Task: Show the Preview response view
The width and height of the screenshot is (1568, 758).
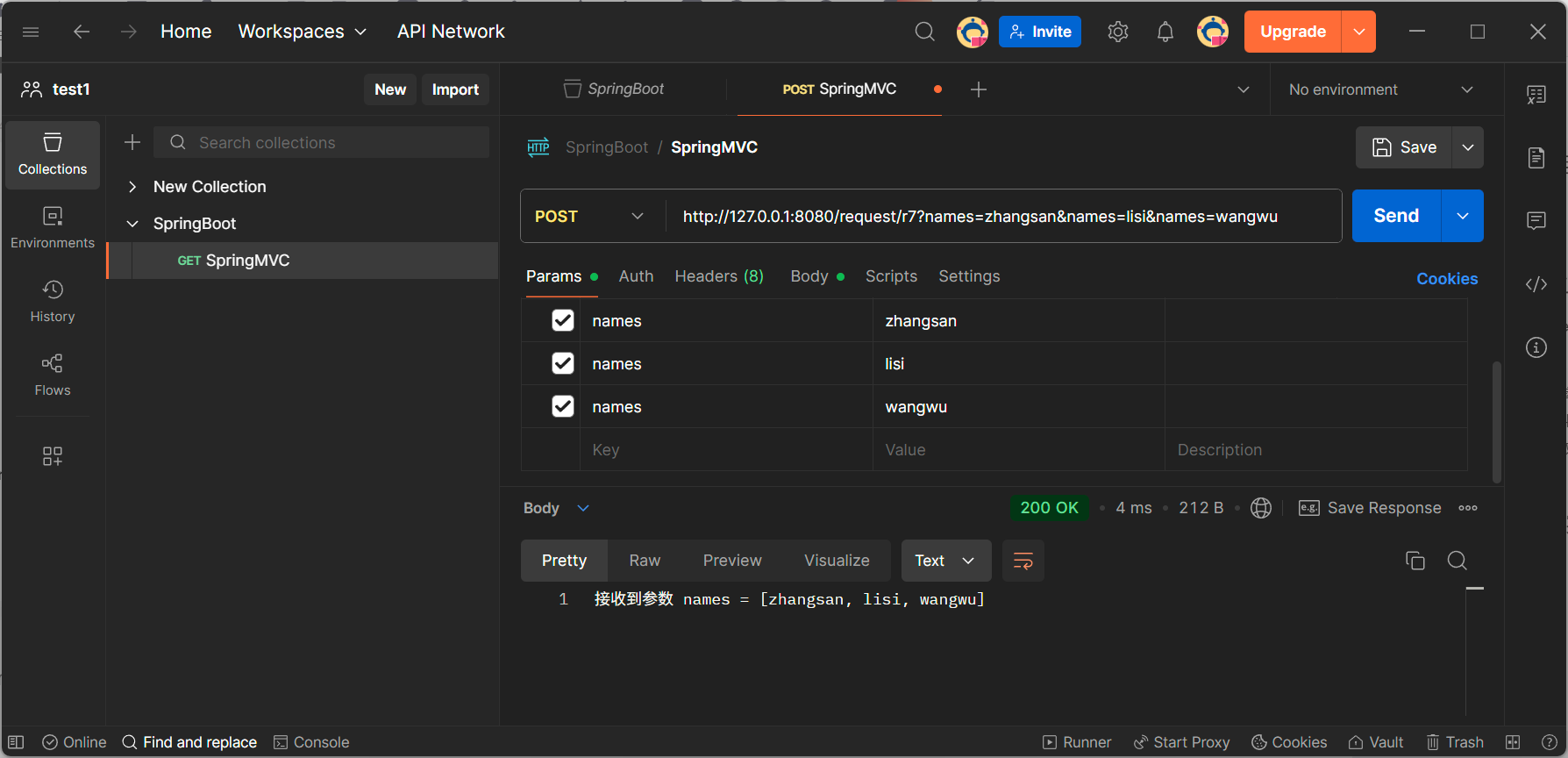Action: 732,561
